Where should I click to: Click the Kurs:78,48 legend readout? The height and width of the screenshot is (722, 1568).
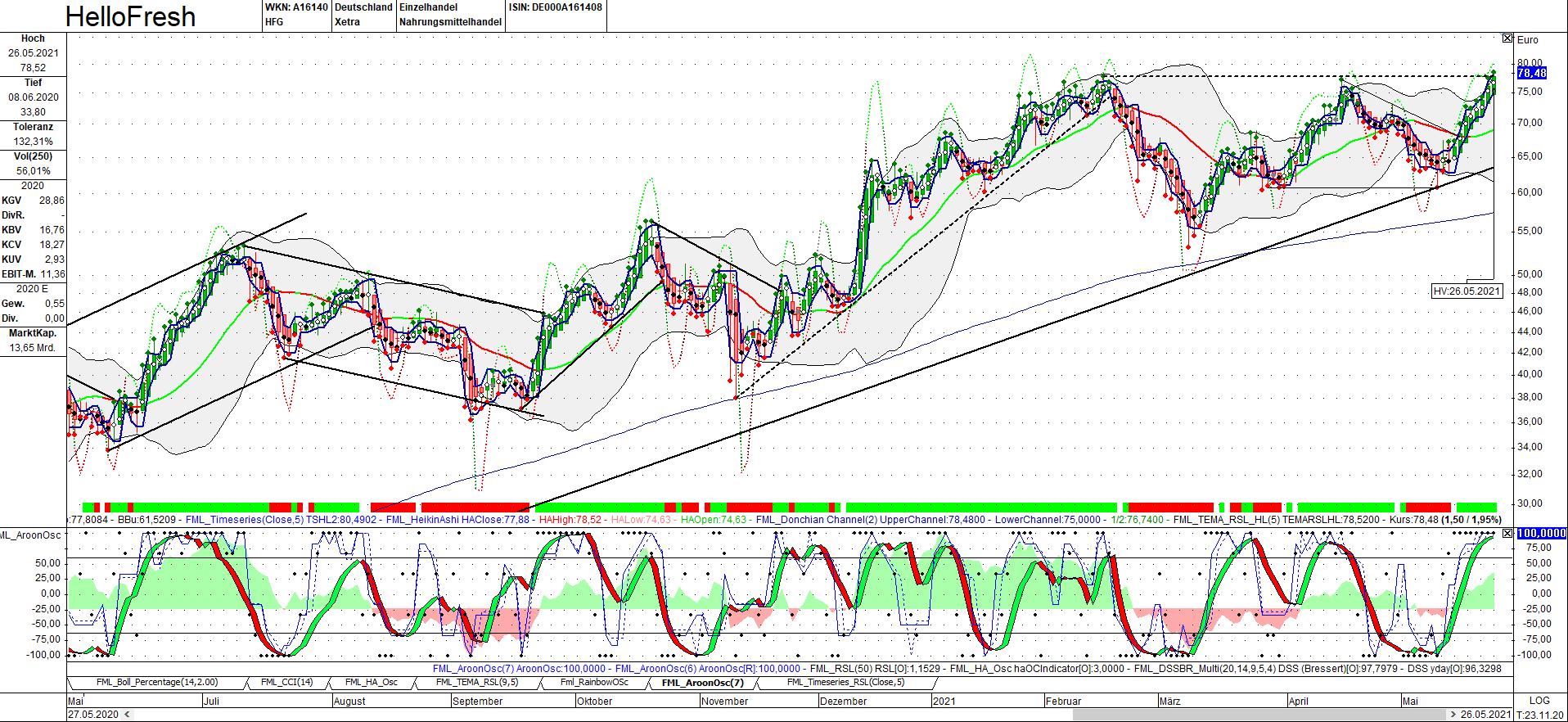click(1414, 520)
